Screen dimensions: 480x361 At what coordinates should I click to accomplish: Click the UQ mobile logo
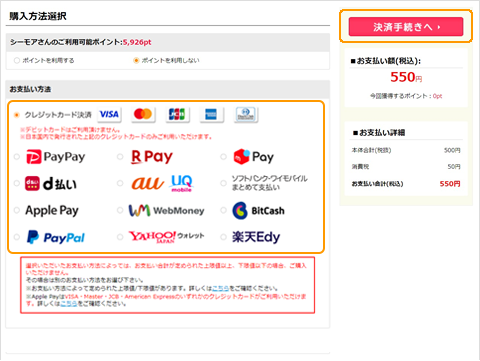[182, 183]
